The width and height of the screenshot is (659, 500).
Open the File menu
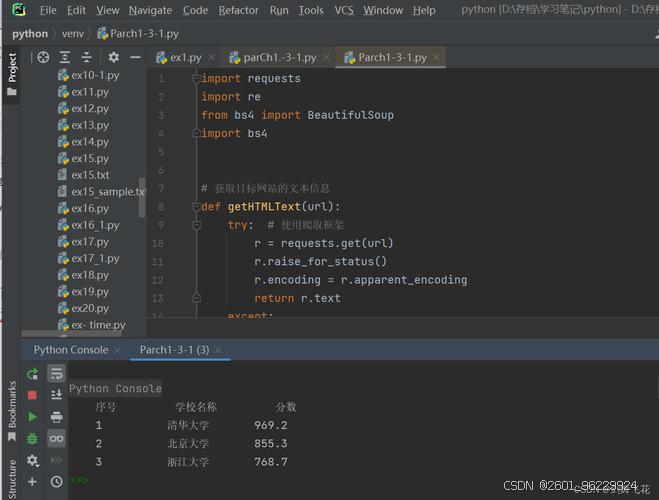48,10
